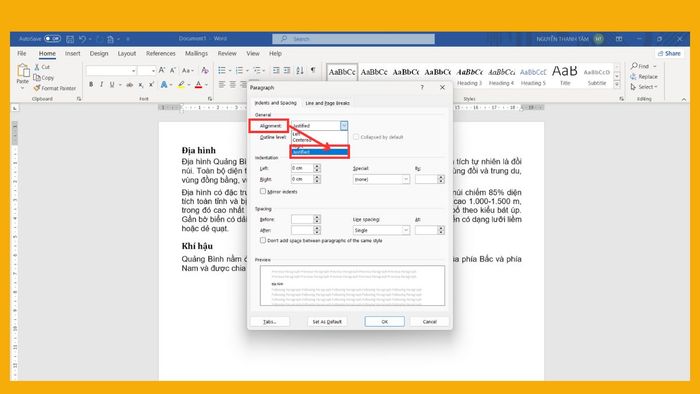
Task: Open the Alignment dropdown arrow
Action: (x=344, y=126)
